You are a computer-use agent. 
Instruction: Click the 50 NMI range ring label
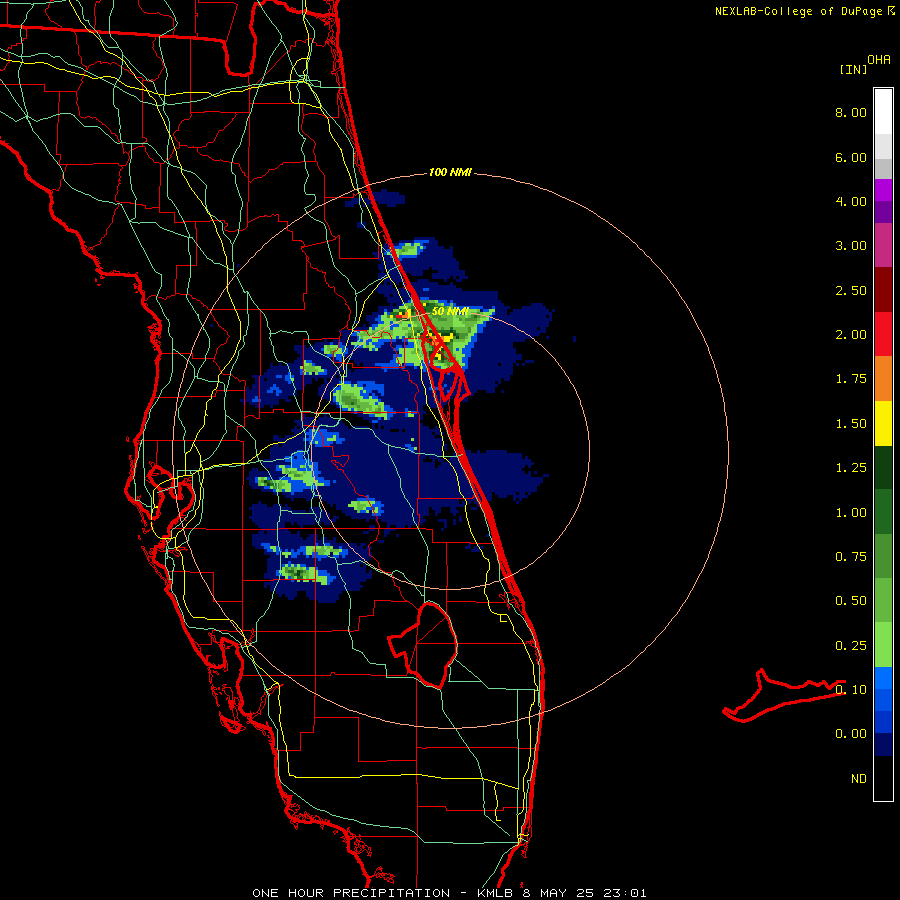click(x=450, y=311)
